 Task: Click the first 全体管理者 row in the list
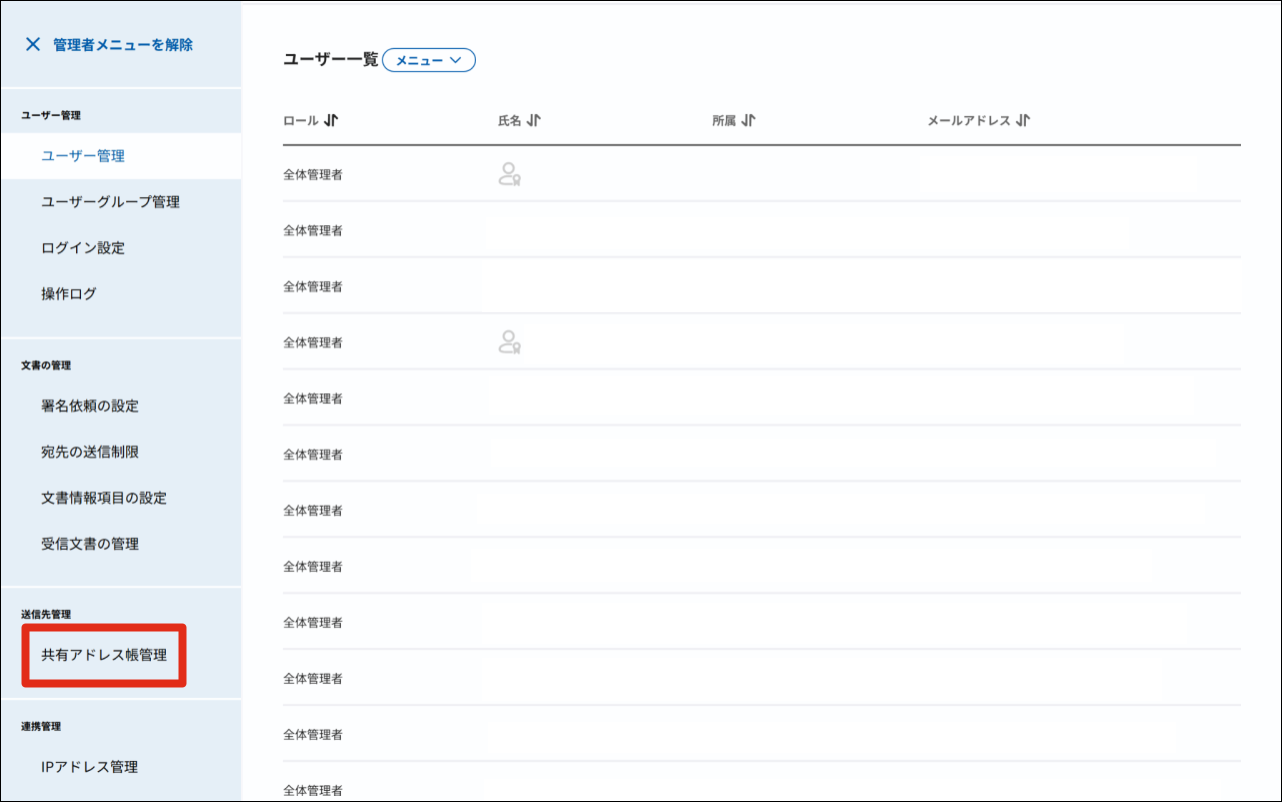tap(313, 175)
